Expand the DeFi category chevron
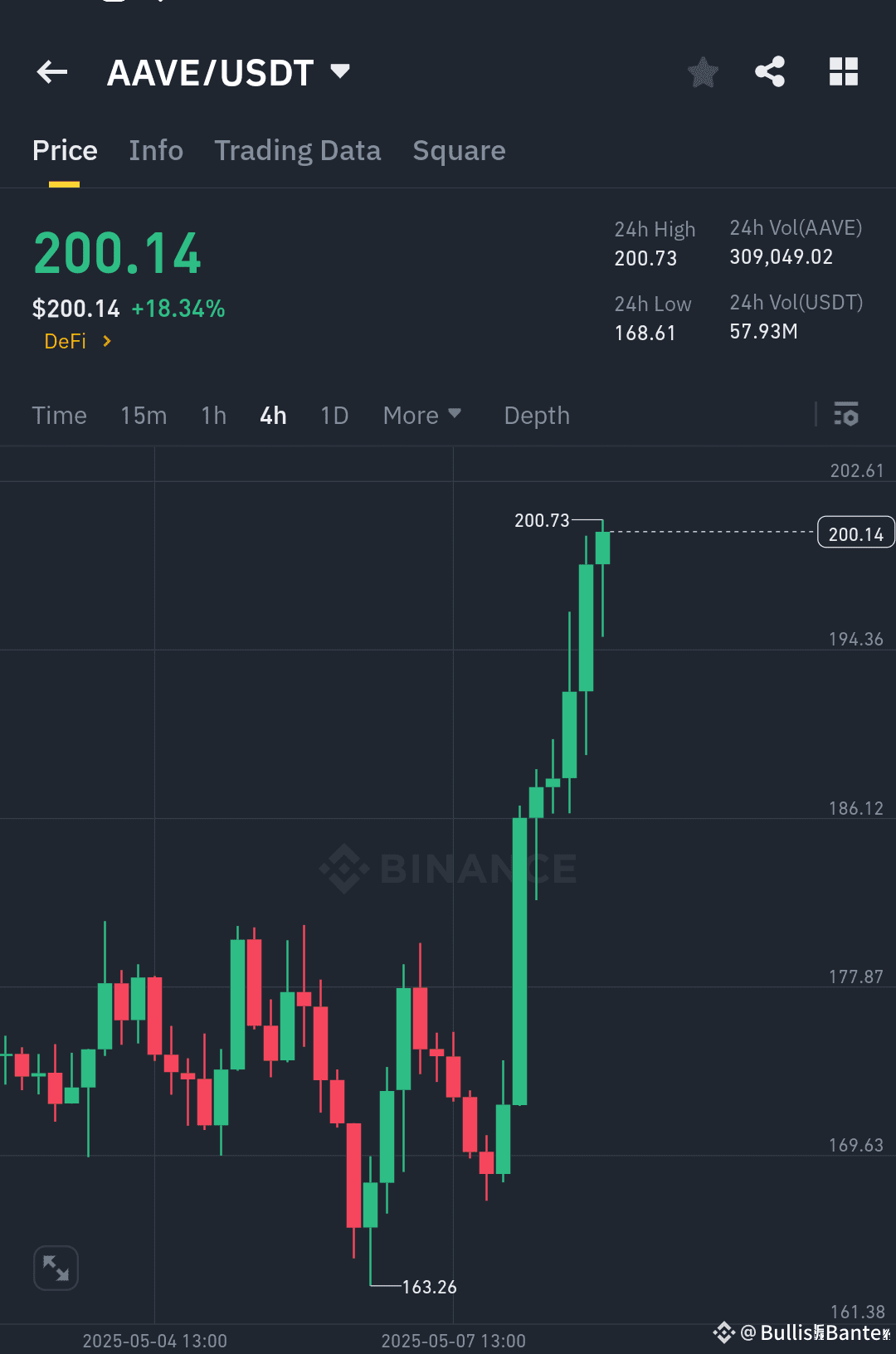This screenshot has height=1354, width=896. coord(107,341)
